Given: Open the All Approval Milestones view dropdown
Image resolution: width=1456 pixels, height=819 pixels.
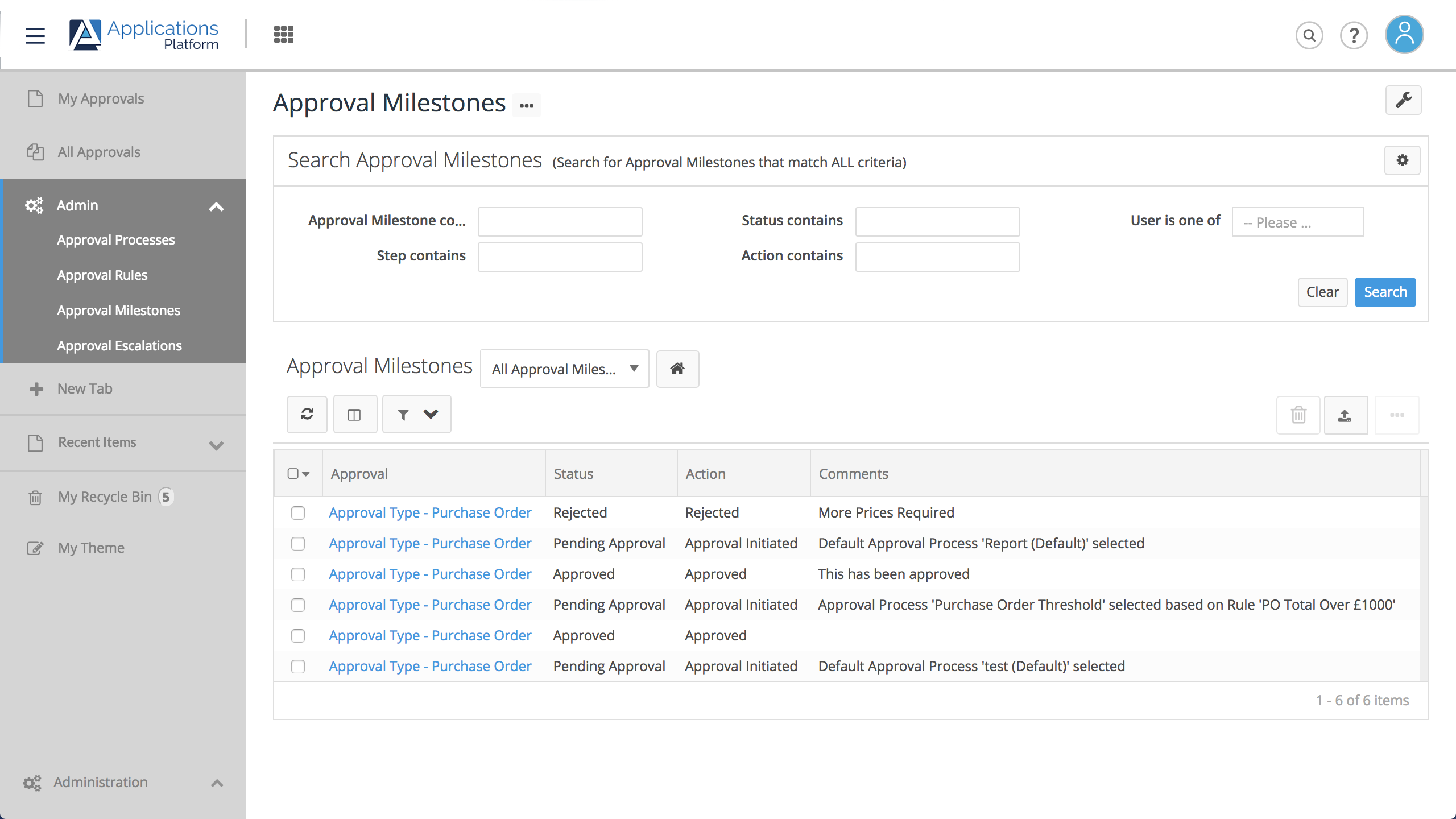Looking at the screenshot, I should pos(564,369).
